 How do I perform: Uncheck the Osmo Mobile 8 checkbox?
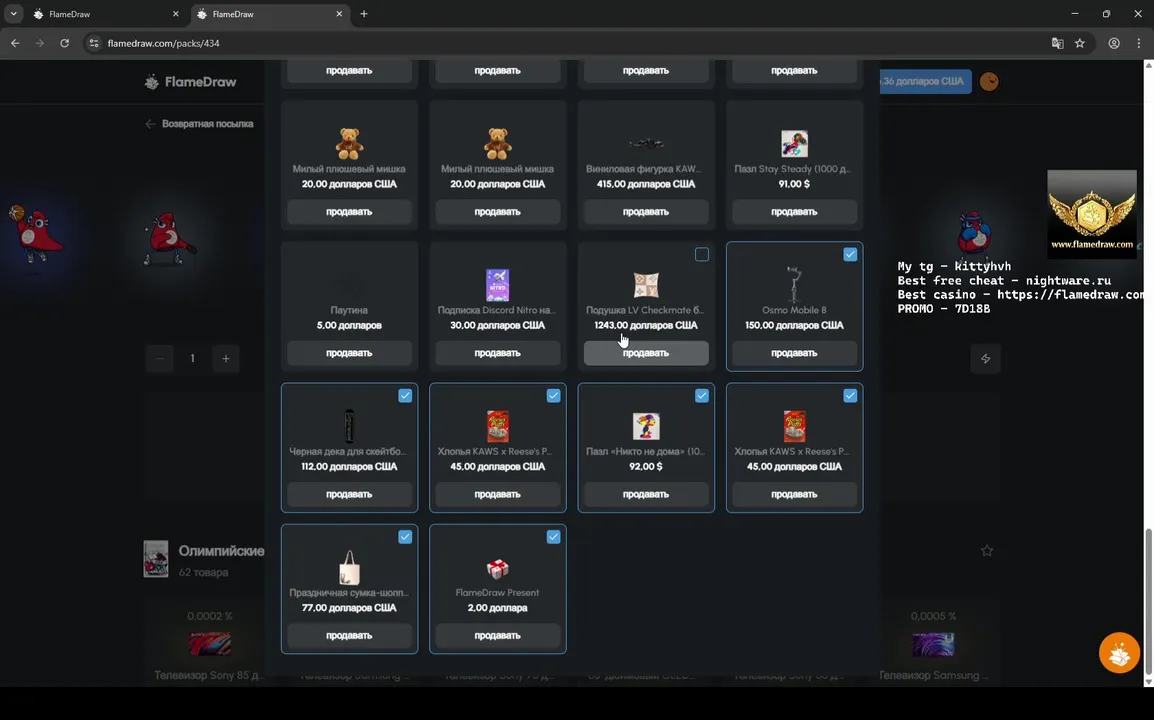[x=850, y=254]
